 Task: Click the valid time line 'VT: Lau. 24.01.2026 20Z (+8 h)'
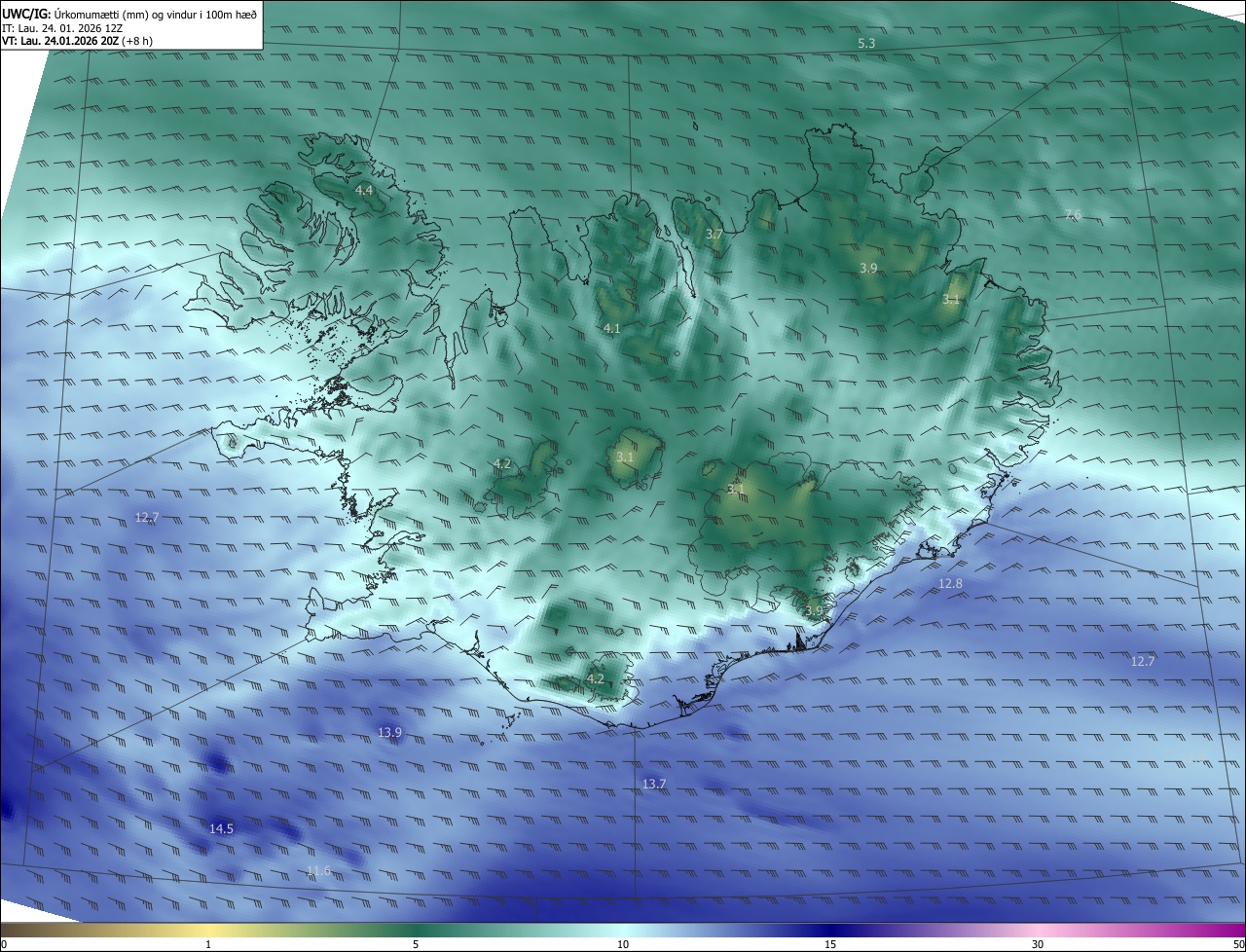(77, 41)
